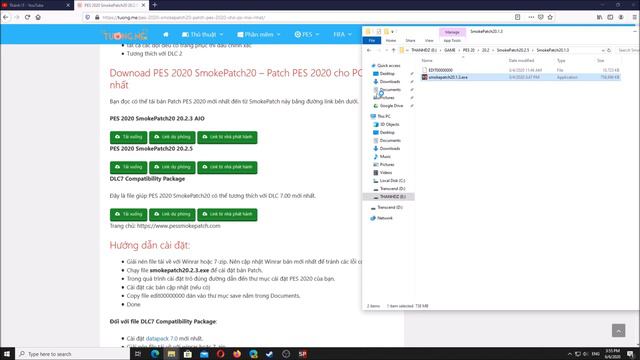This screenshot has height=360, width=640.
Task: Open the App Tools ribbon tab
Action: (x=452, y=40)
